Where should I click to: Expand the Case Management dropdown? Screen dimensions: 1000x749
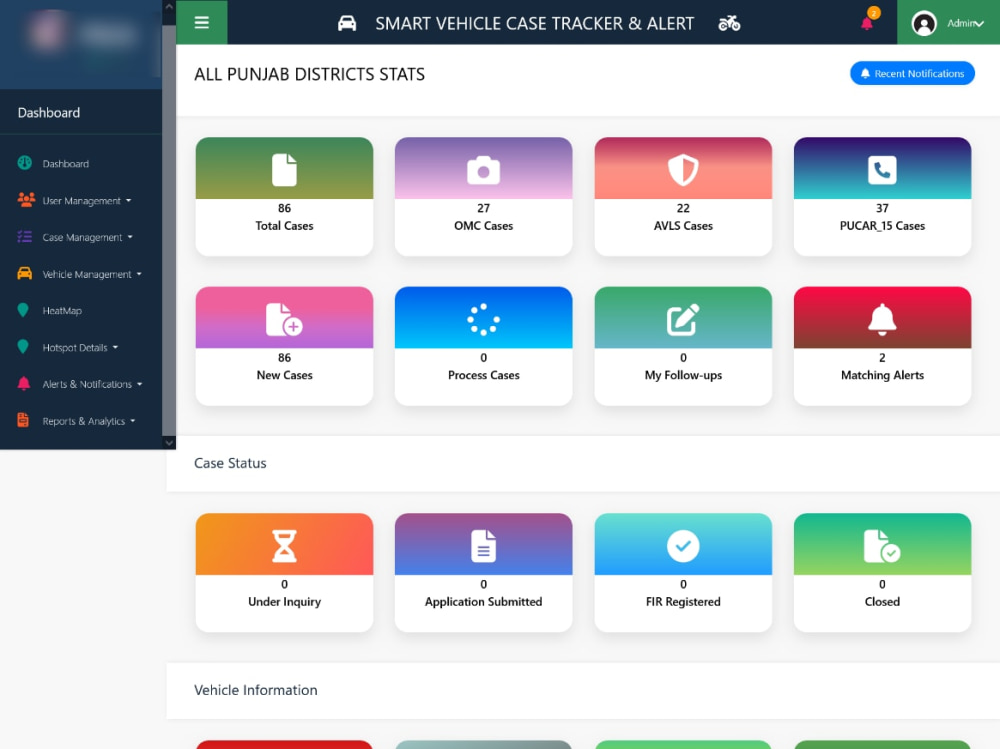pyautogui.click(x=130, y=237)
